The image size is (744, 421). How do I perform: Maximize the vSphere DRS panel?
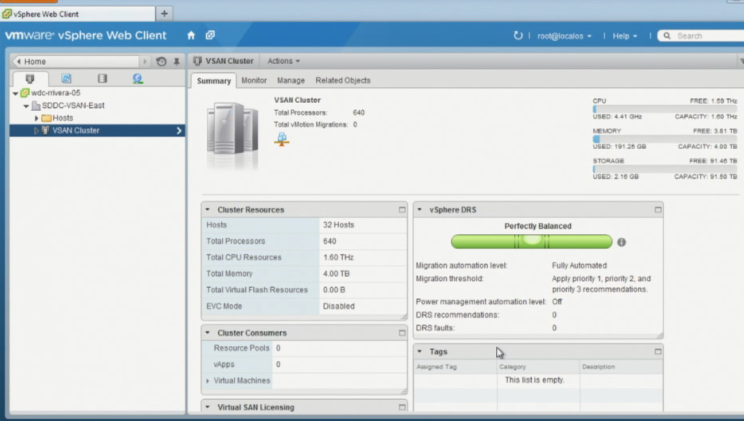pos(658,210)
